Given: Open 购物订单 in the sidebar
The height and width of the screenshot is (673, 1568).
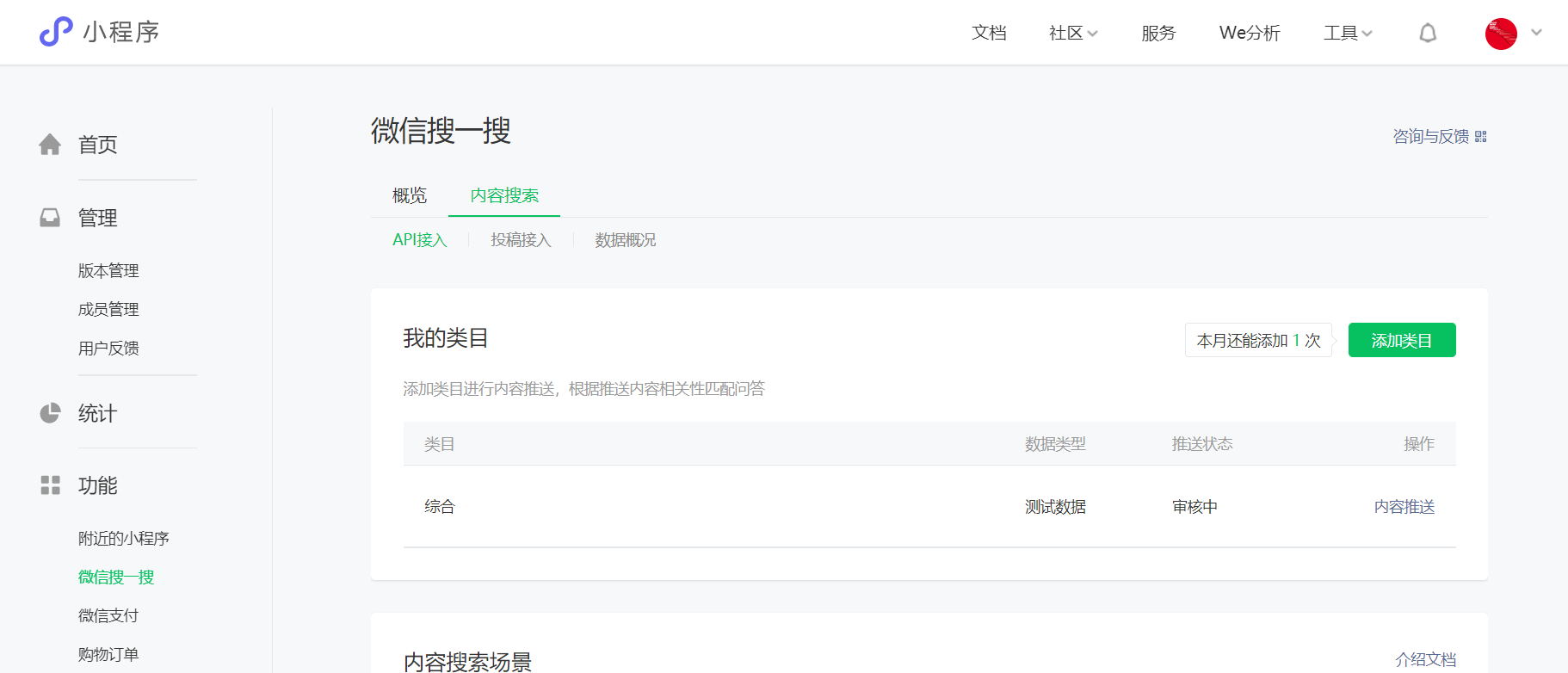Looking at the screenshot, I should point(108,654).
